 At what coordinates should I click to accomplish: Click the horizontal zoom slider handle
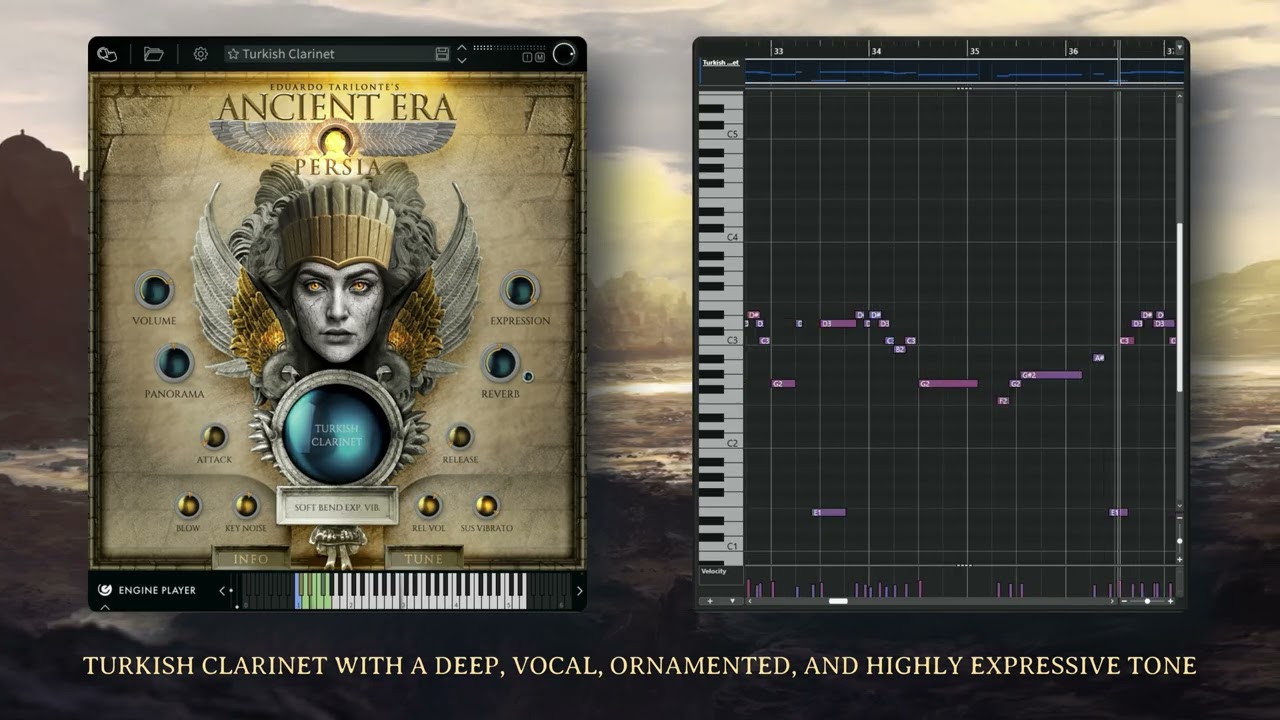(1147, 601)
